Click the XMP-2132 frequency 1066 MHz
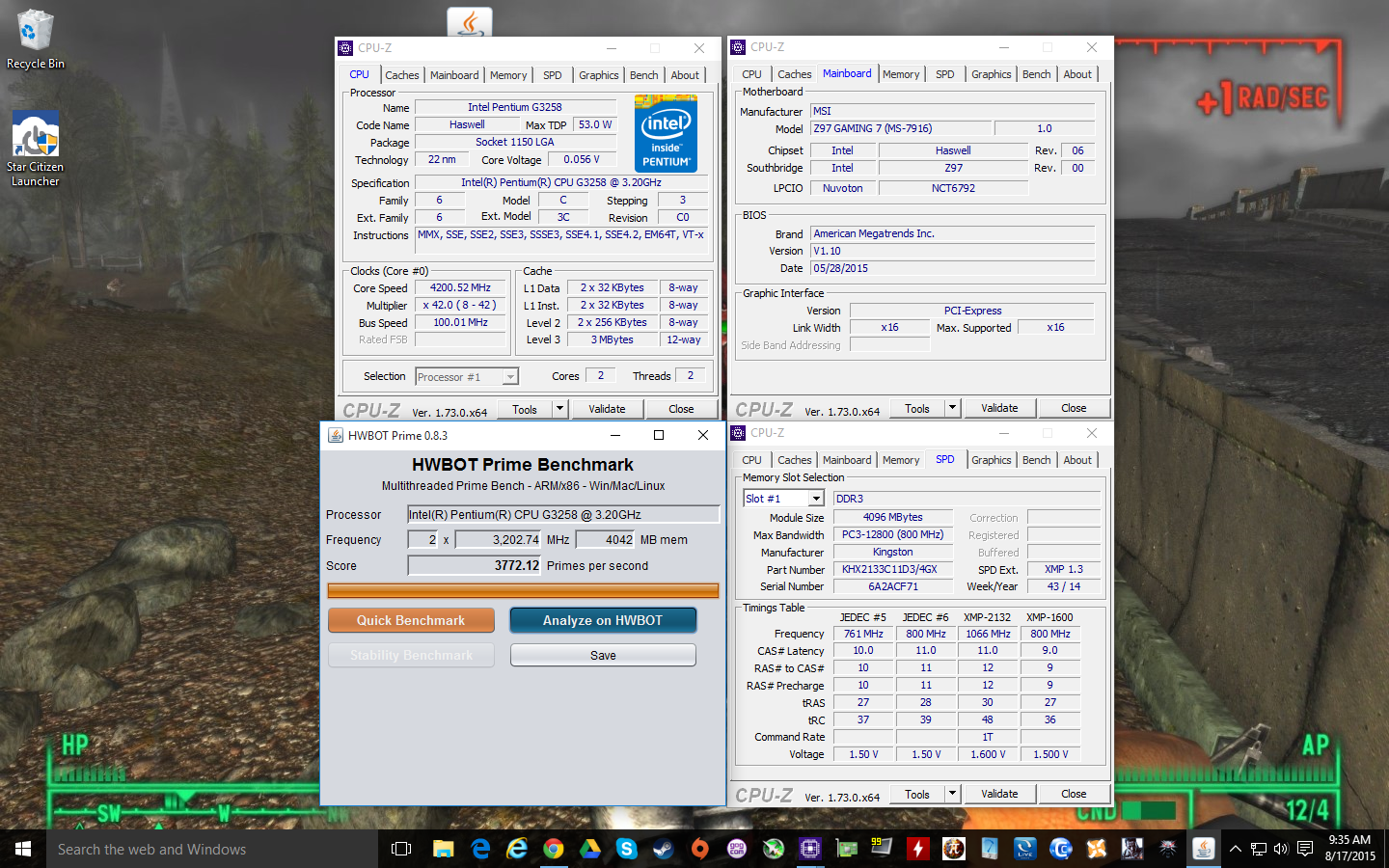 point(988,634)
